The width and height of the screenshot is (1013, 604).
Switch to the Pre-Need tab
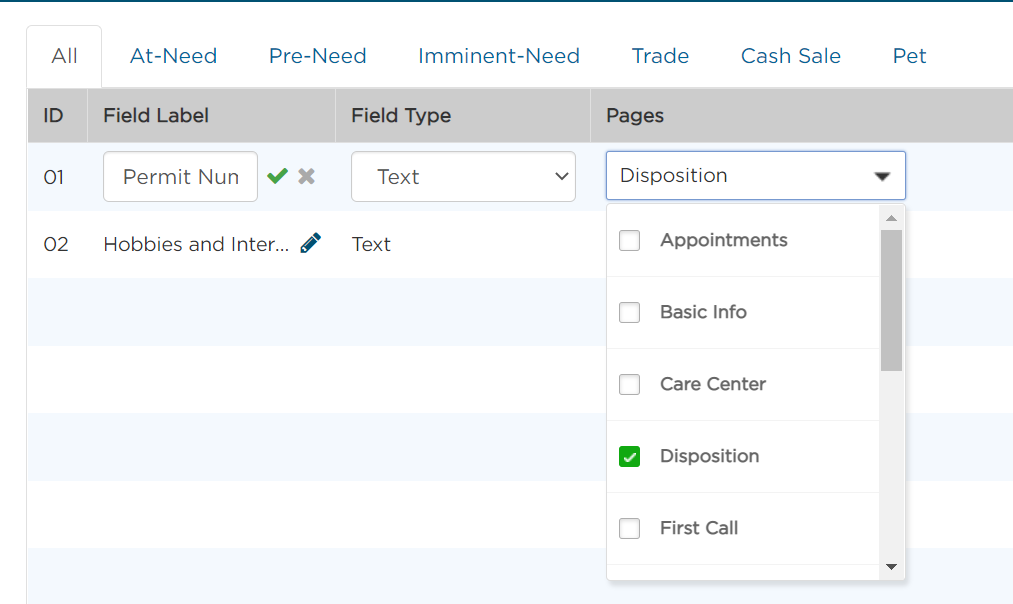(x=317, y=56)
